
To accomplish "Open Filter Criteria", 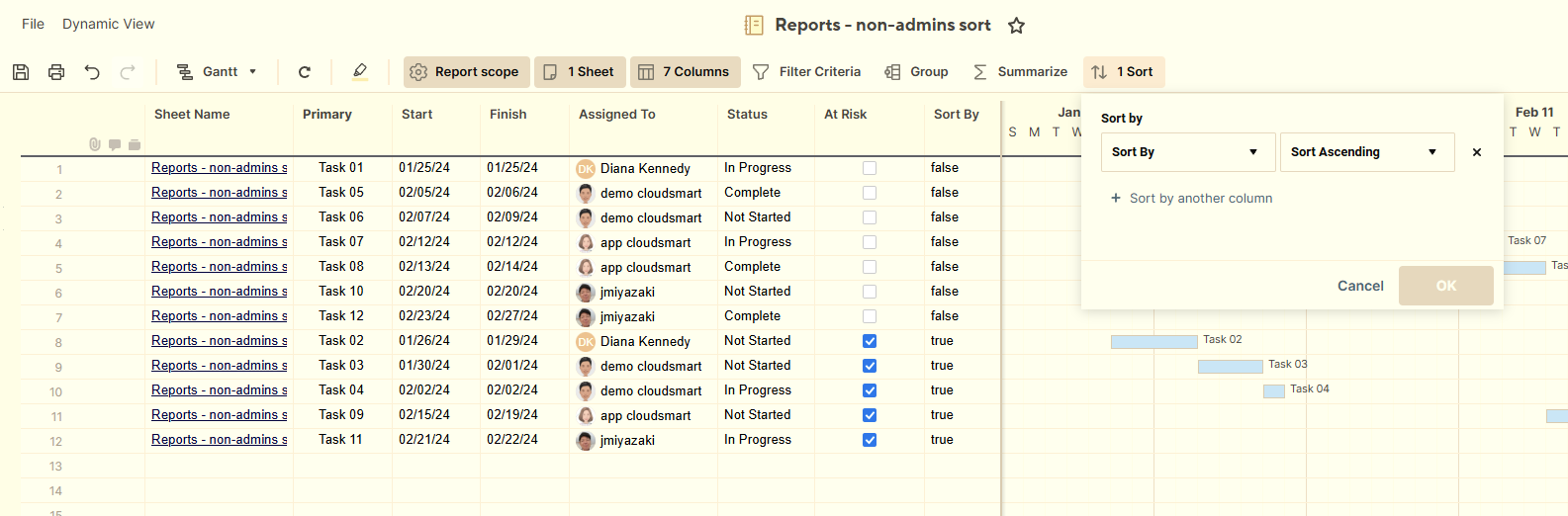I will (806, 72).
